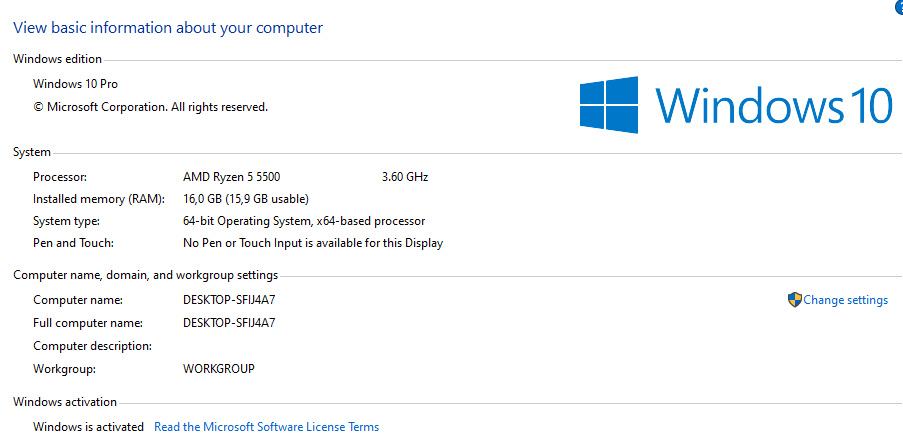Click the Windows 10 wordmark text
903x446 pixels.
pyautogui.click(x=773, y=105)
